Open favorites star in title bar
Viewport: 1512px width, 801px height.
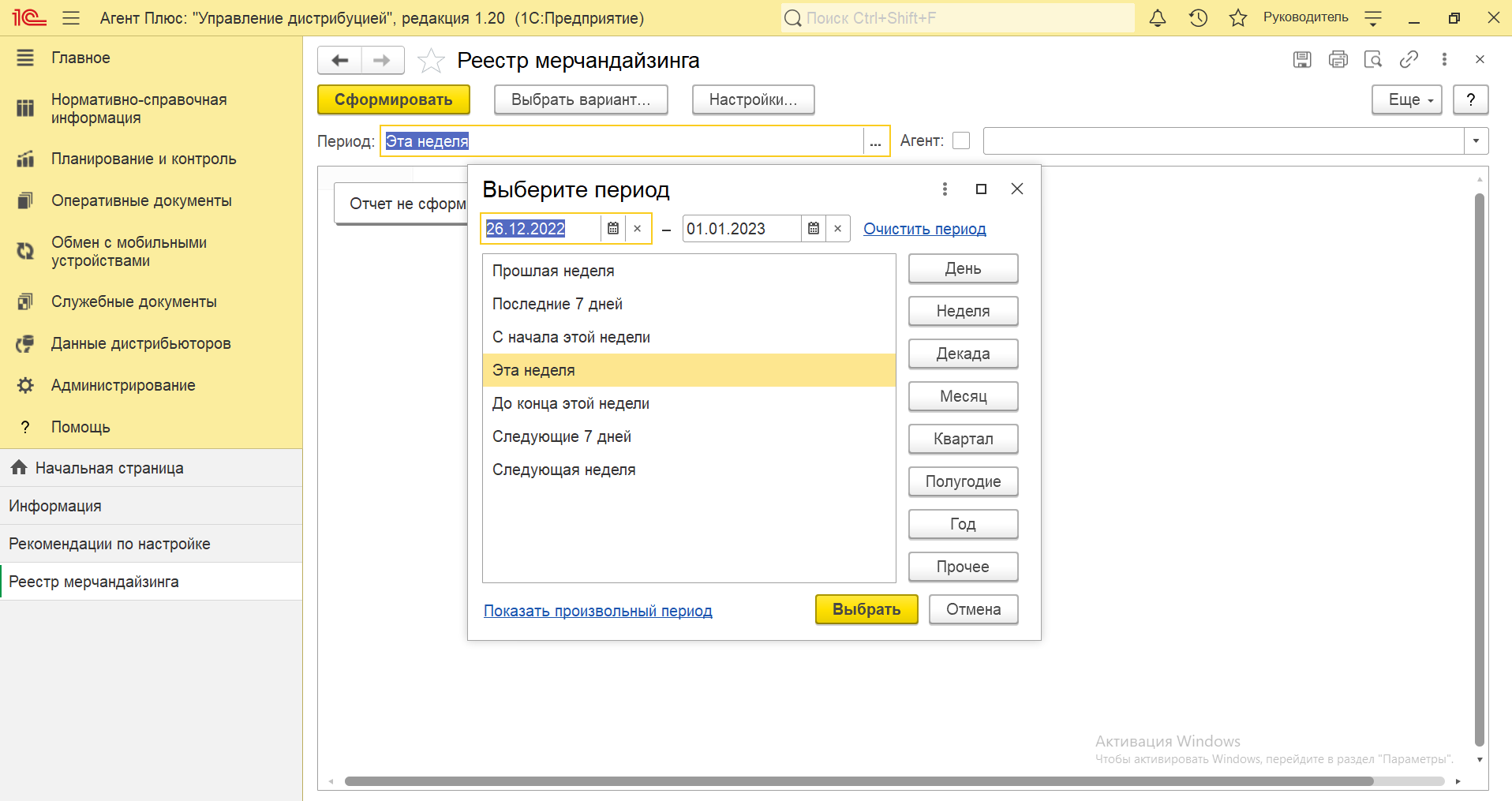tap(1238, 17)
